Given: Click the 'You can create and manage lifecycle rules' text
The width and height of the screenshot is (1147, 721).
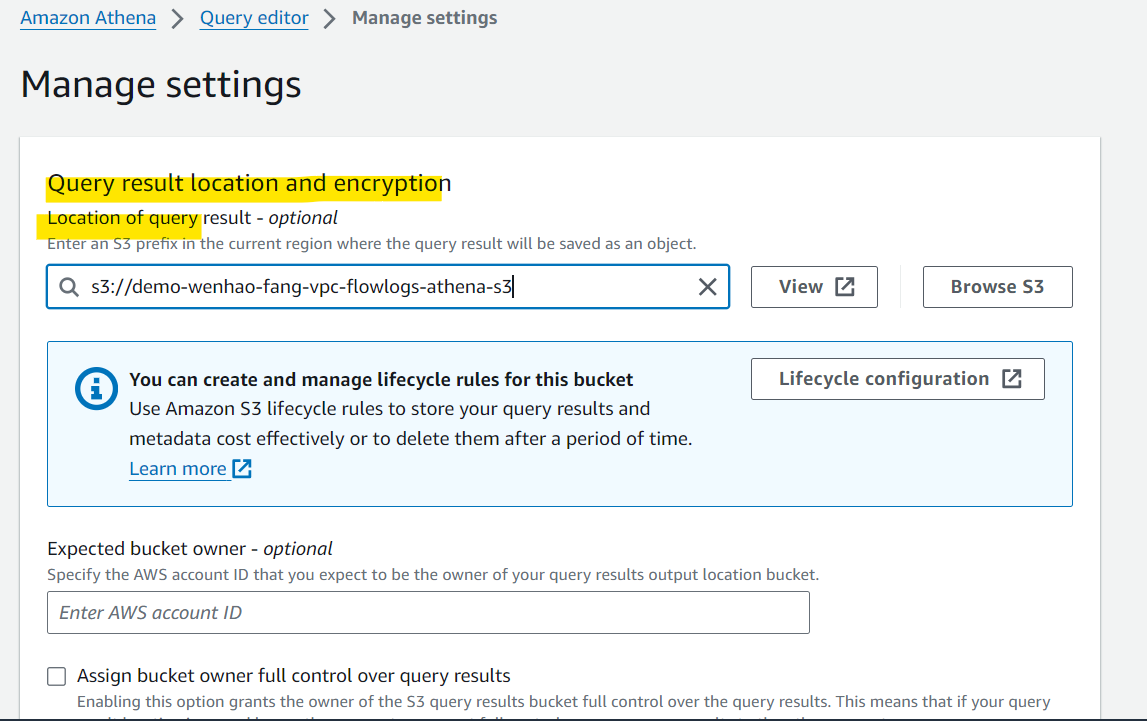Looking at the screenshot, I should [381, 380].
